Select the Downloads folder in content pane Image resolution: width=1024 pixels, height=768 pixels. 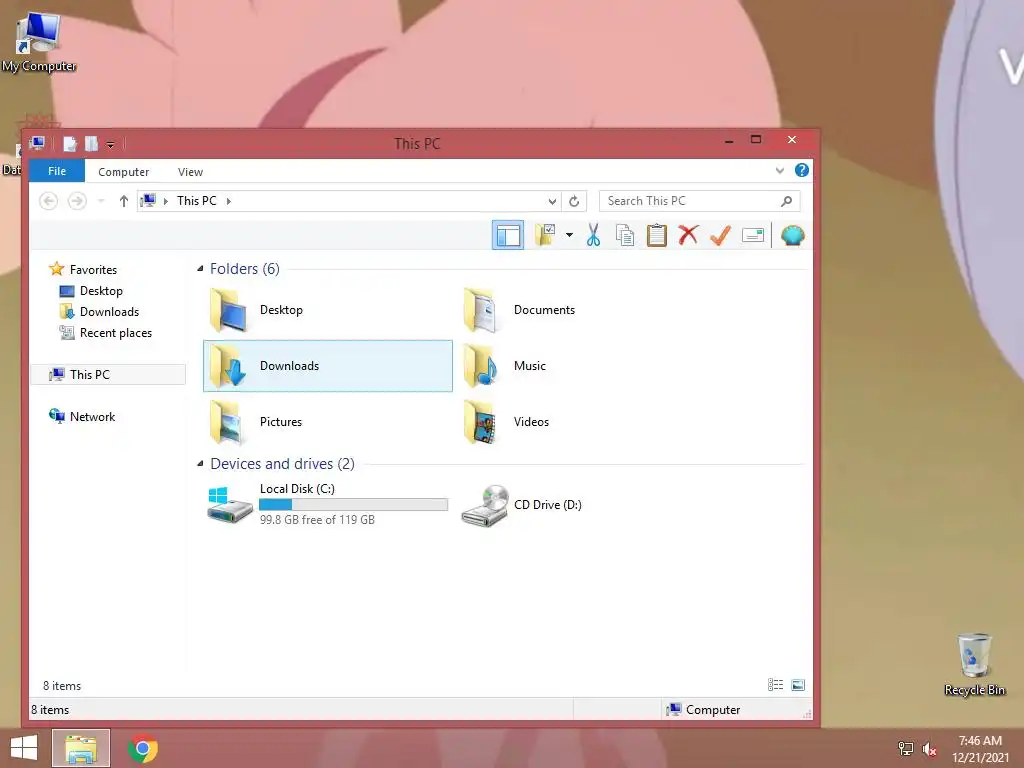(328, 366)
